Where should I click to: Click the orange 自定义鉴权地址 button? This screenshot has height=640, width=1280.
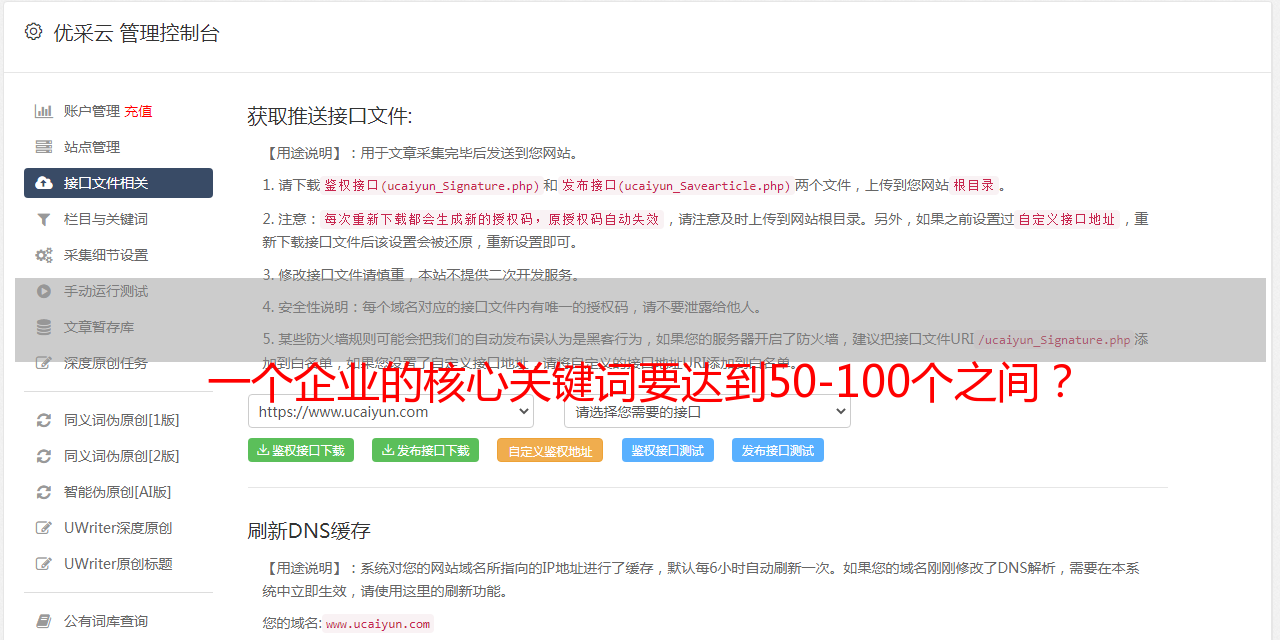(550, 450)
